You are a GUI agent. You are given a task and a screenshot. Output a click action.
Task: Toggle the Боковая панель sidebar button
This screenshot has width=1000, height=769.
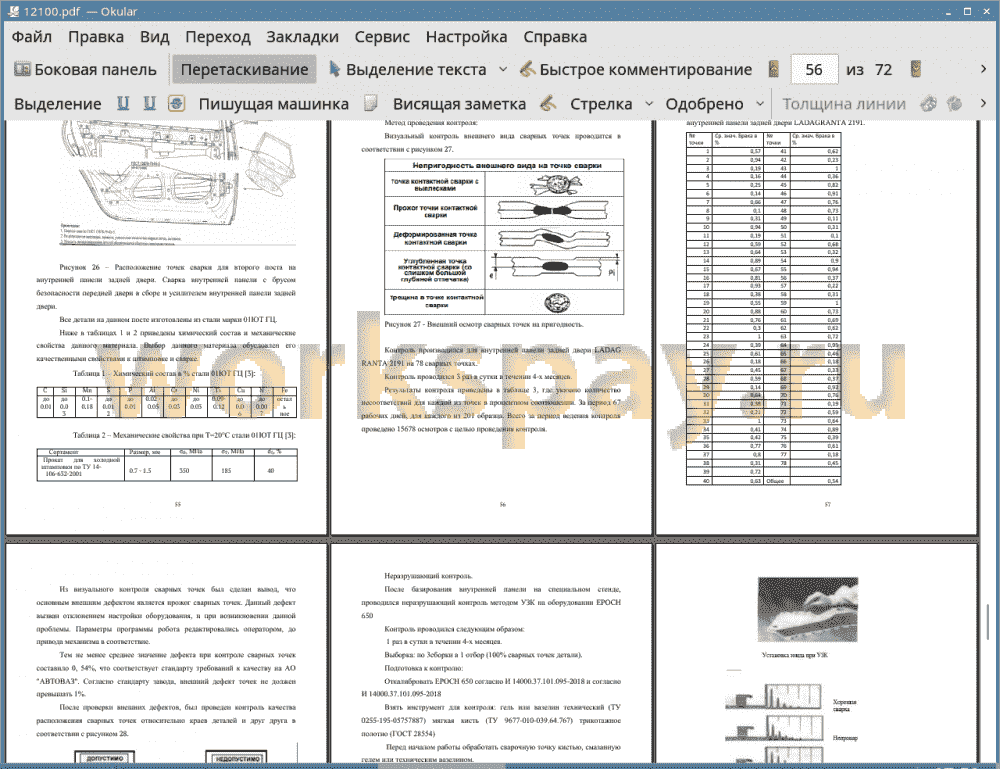point(85,70)
